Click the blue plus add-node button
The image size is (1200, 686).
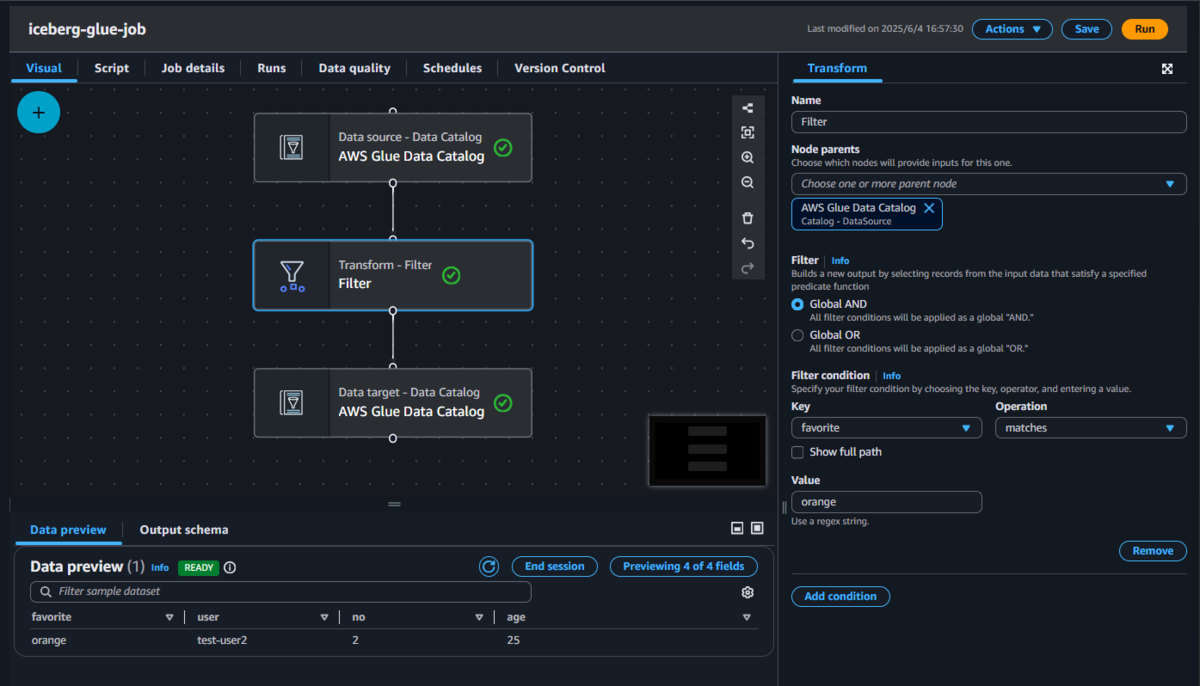[x=39, y=113]
